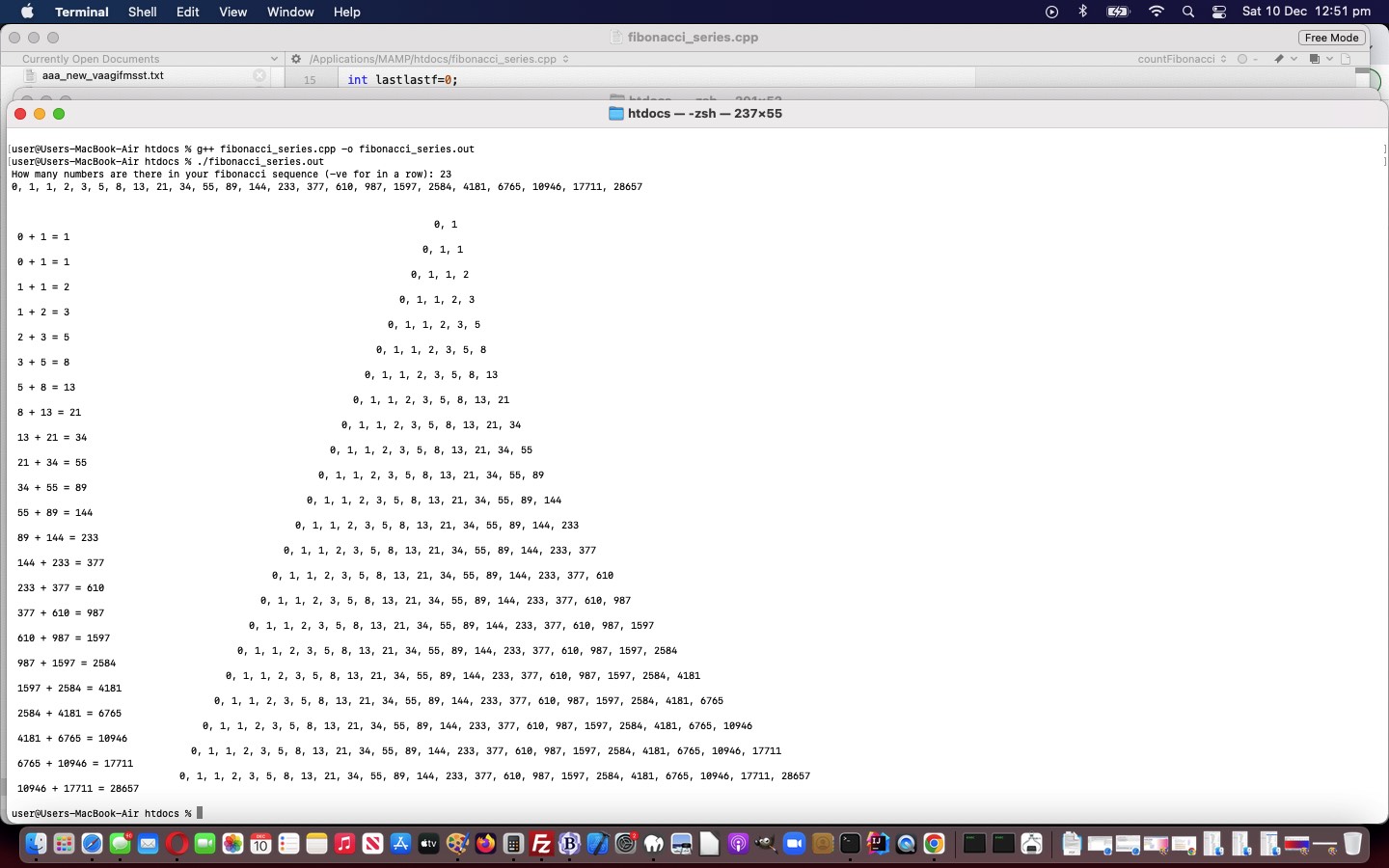The image size is (1389, 868).
Task: Open IntelliJ IDEA in the dock
Action: click(x=878, y=845)
